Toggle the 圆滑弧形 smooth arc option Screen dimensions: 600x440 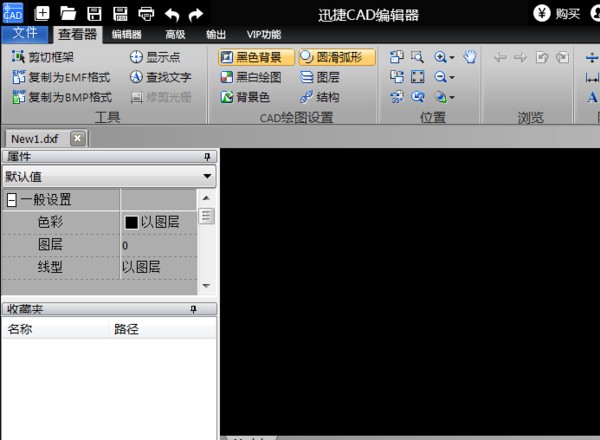pyautogui.click(x=336, y=57)
